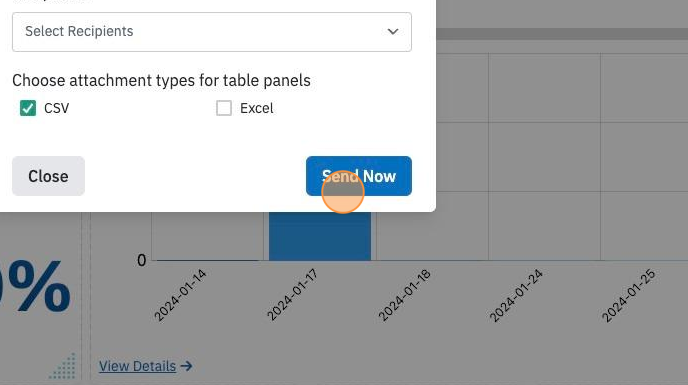Click the 2024-01-17 axis date label
Image resolution: width=688 pixels, height=385 pixels.
click(292, 295)
